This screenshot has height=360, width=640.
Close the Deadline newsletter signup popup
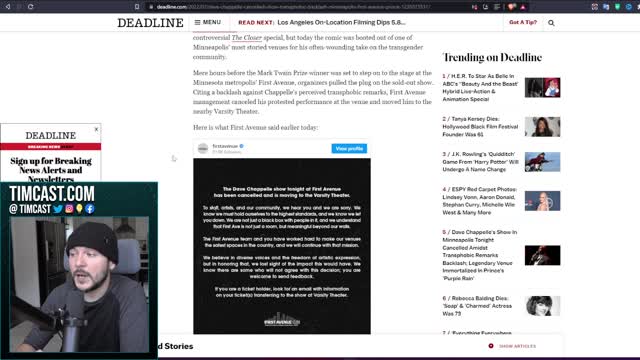(96, 129)
